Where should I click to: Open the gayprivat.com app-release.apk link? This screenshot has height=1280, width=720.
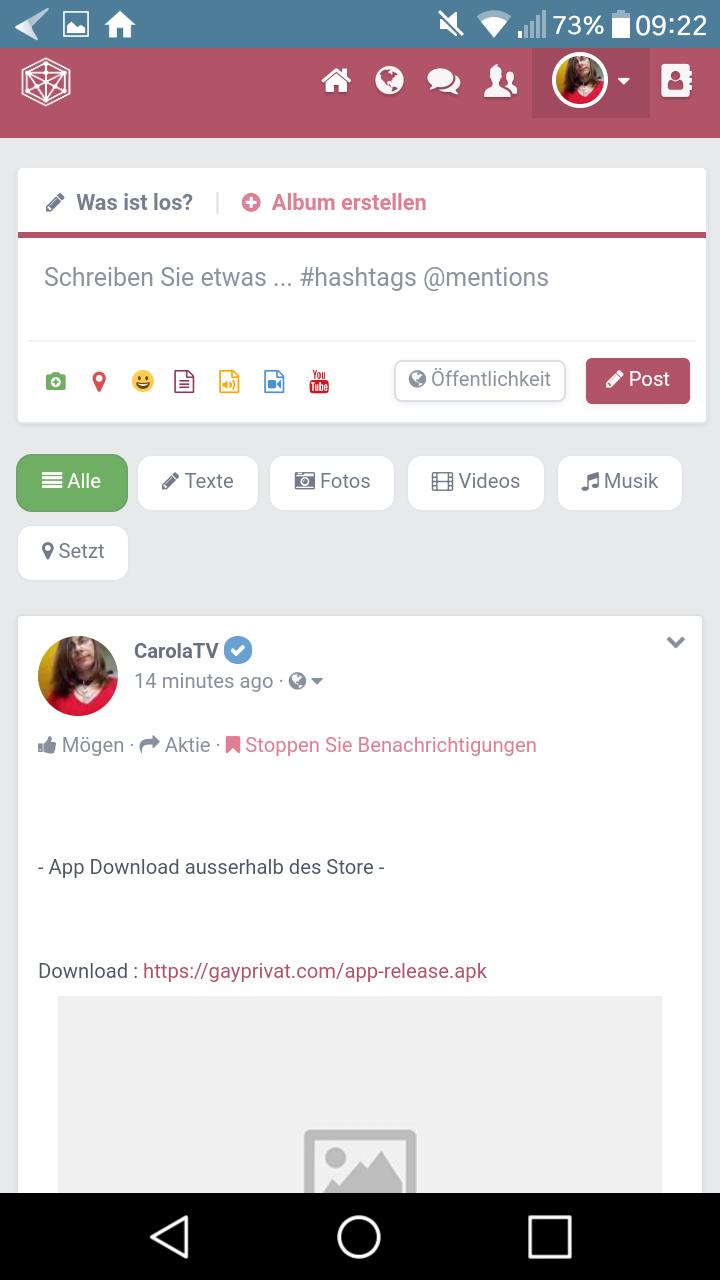tap(315, 971)
